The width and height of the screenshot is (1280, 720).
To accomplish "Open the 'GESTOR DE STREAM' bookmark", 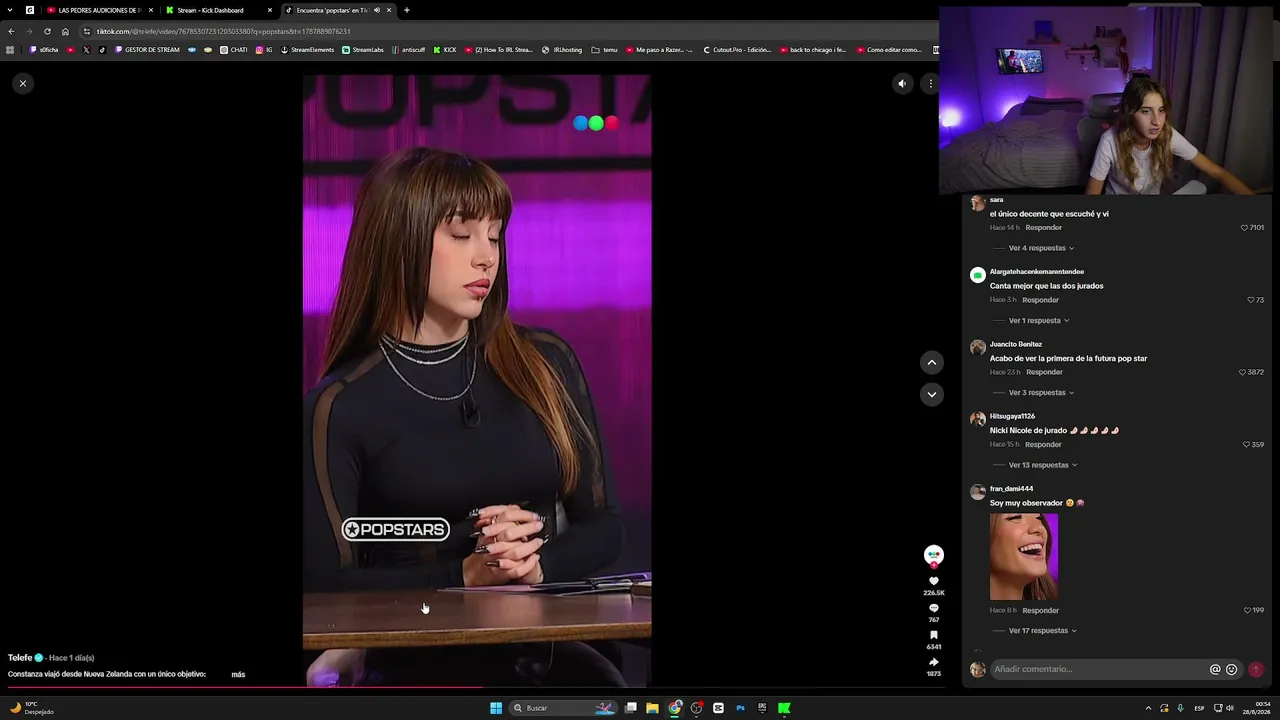I will 148,50.
